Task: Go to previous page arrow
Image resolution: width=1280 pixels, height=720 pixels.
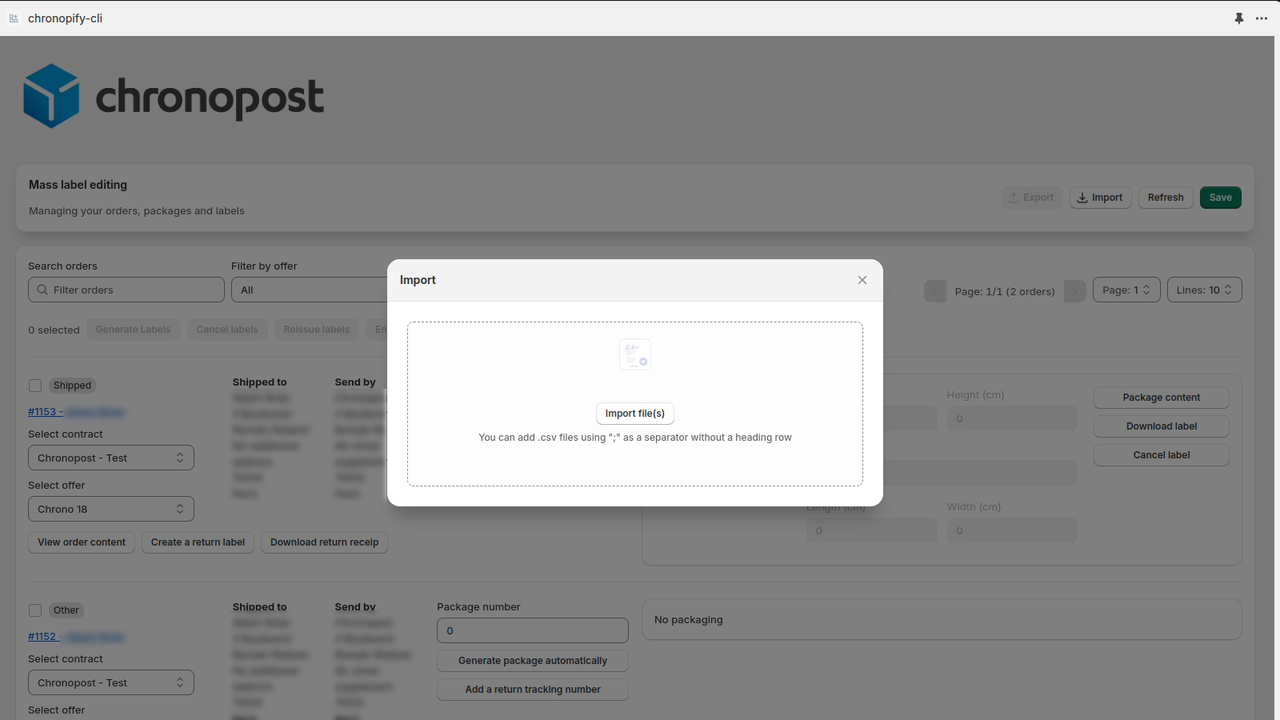Action: pos(935,291)
